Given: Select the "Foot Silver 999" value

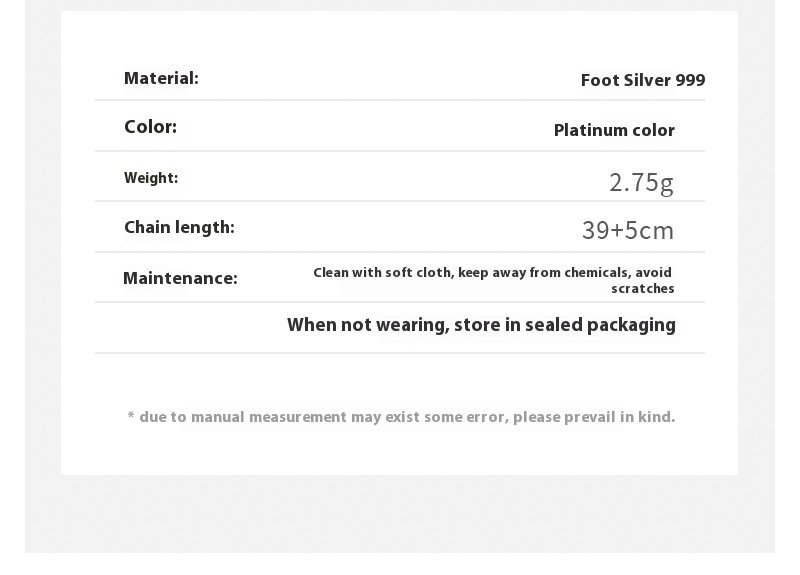Looking at the screenshot, I should [x=642, y=80].
